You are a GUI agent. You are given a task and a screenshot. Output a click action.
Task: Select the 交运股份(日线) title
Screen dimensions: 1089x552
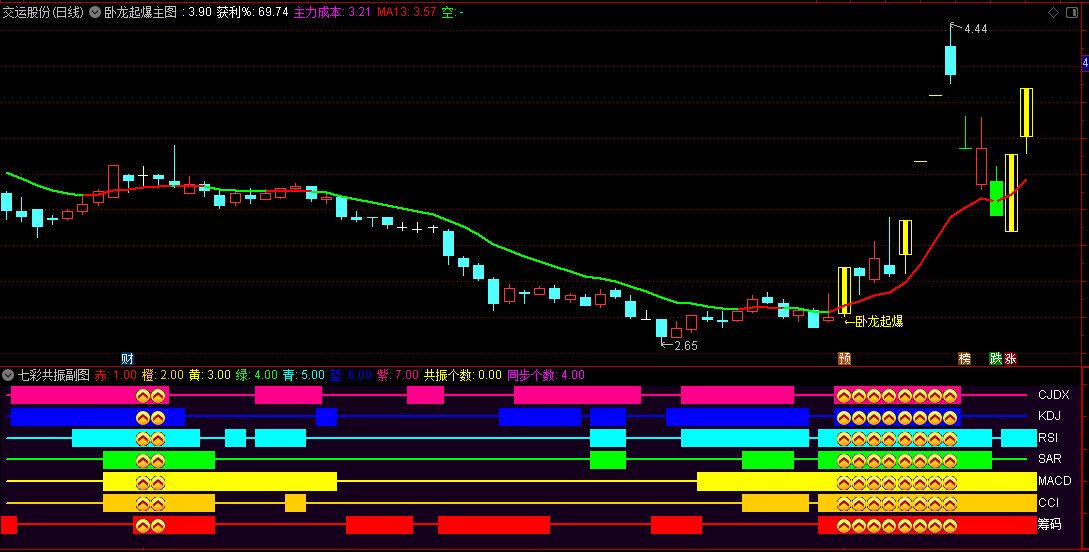[43, 12]
